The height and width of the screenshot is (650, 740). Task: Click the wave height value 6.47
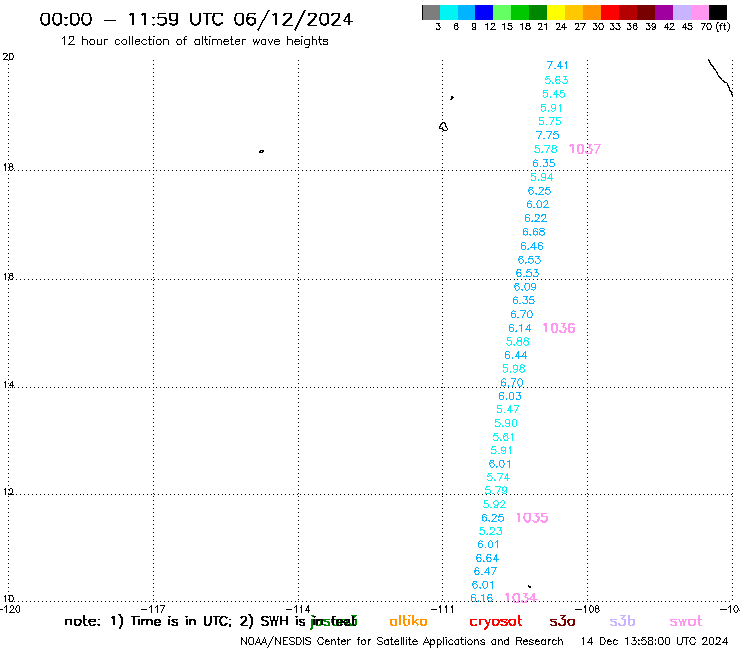(x=485, y=571)
